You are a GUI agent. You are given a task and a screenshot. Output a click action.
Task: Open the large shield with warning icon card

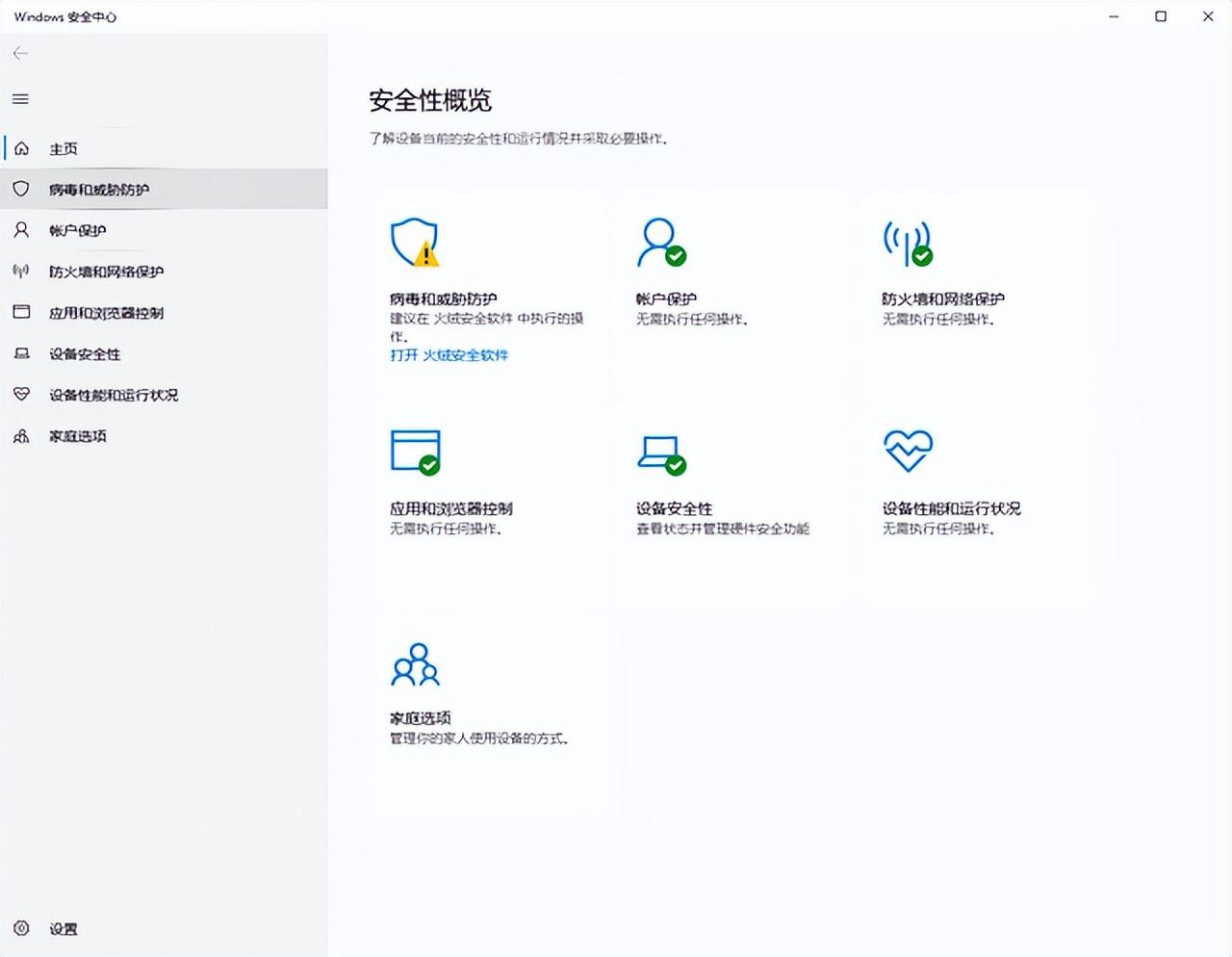point(415,243)
